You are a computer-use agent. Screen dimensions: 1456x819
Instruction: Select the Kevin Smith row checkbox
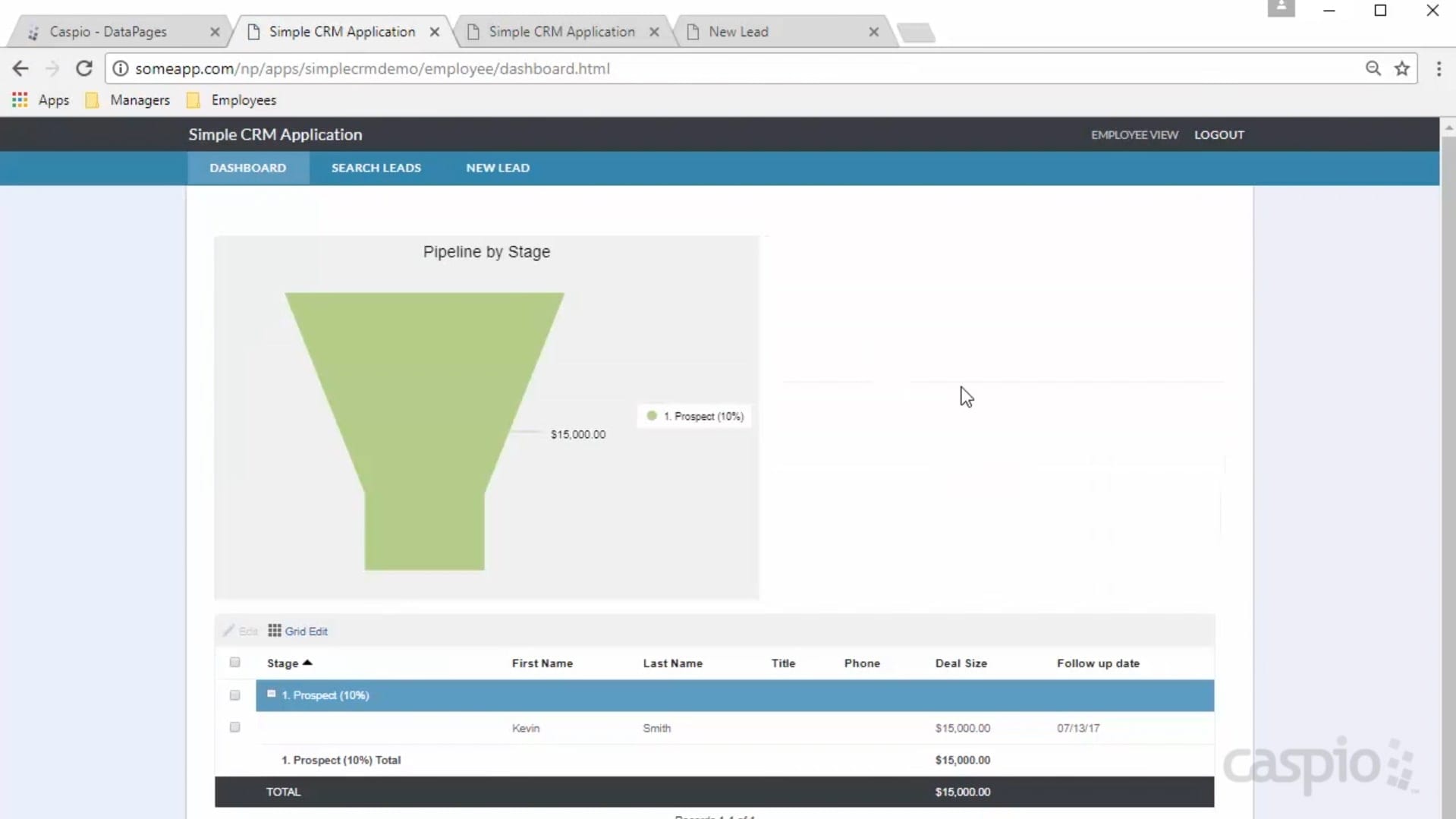tap(234, 727)
